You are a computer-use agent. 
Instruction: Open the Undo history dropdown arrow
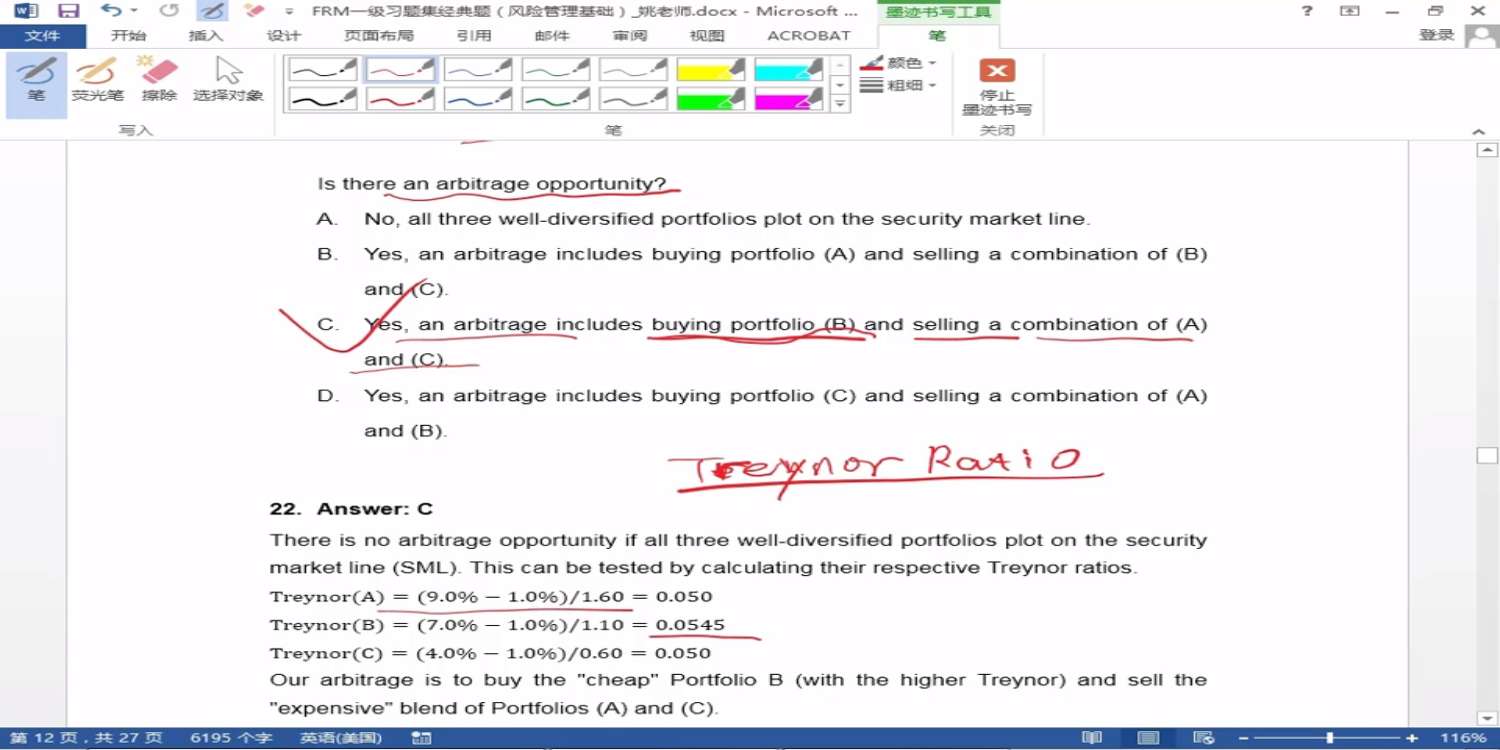pyautogui.click(x=134, y=11)
